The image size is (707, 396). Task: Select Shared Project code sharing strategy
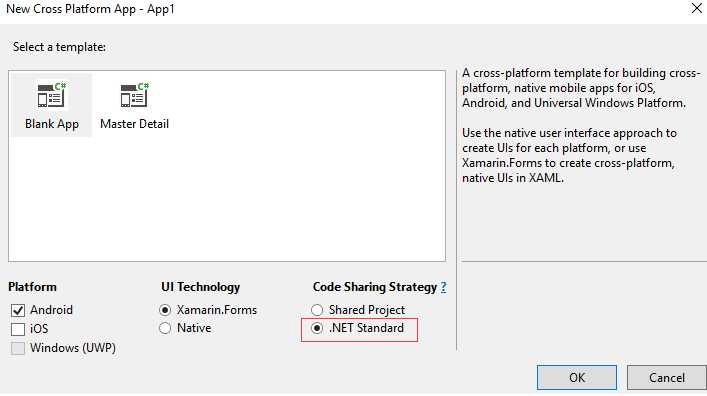coord(317,310)
